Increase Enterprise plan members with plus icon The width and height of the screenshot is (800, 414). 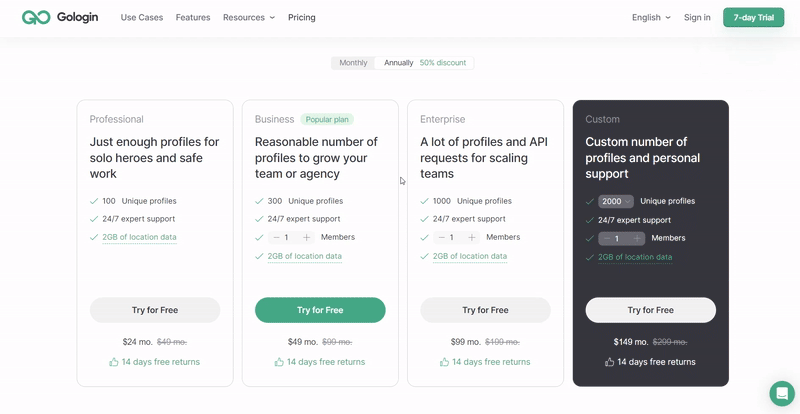(x=472, y=237)
